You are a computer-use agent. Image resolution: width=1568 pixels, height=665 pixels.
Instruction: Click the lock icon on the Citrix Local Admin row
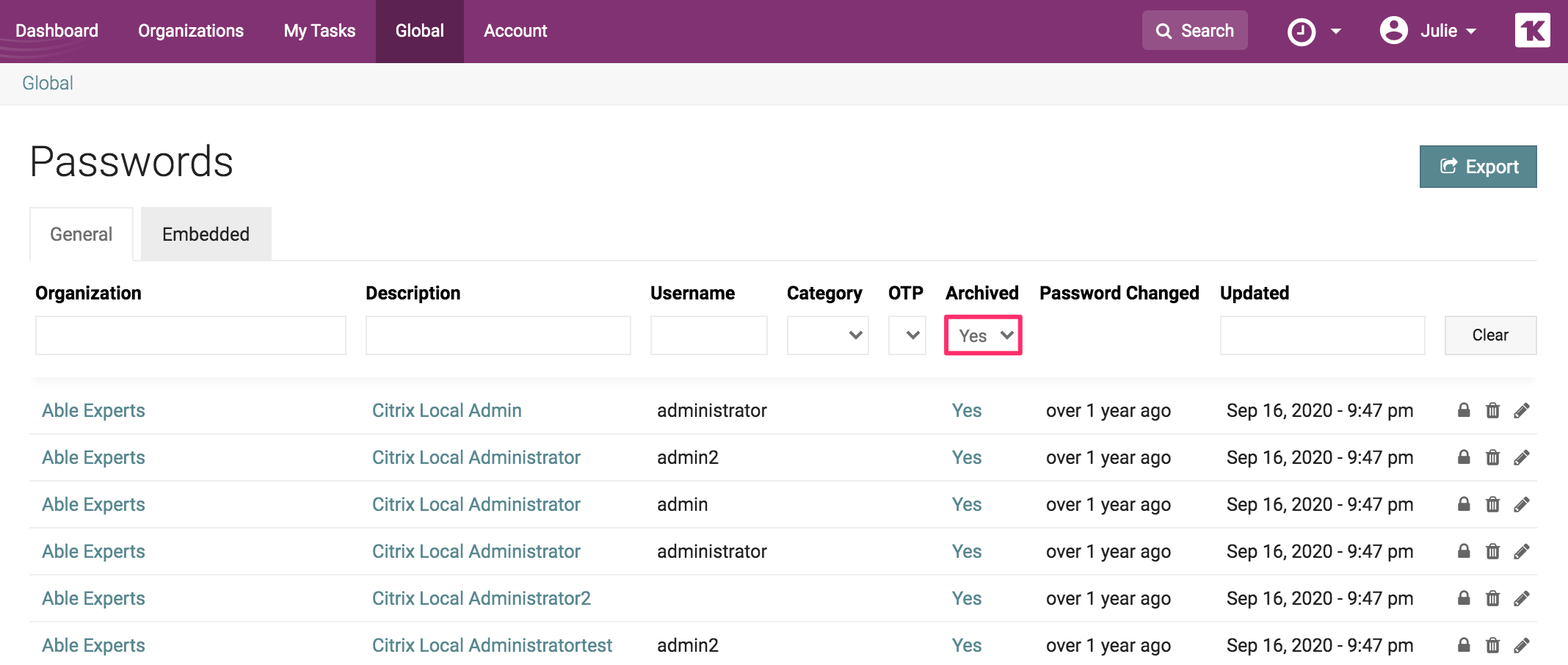click(x=1463, y=410)
